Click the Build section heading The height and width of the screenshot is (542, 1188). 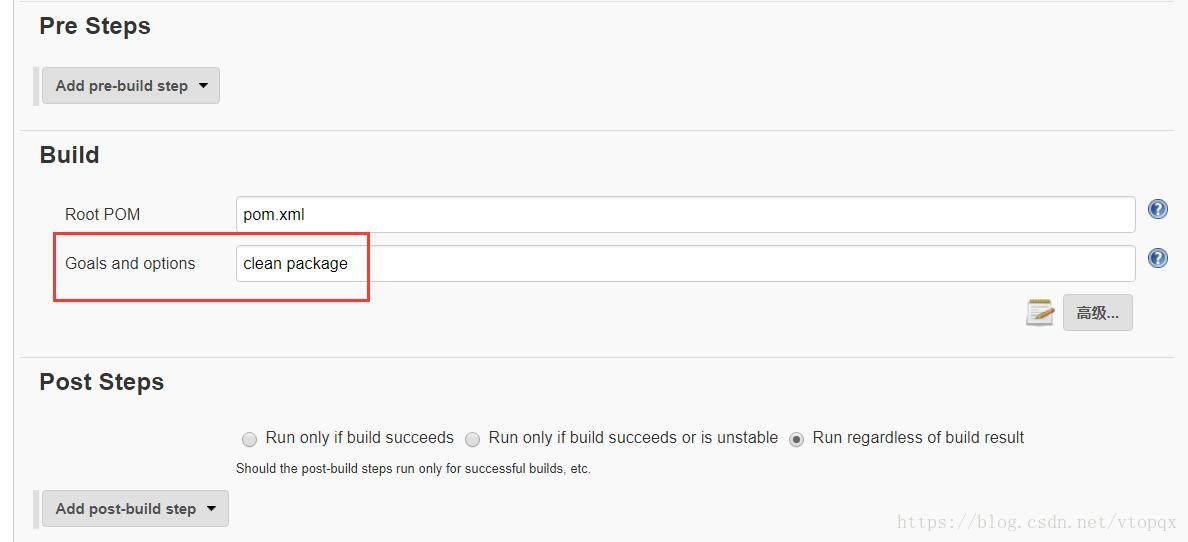pos(69,155)
